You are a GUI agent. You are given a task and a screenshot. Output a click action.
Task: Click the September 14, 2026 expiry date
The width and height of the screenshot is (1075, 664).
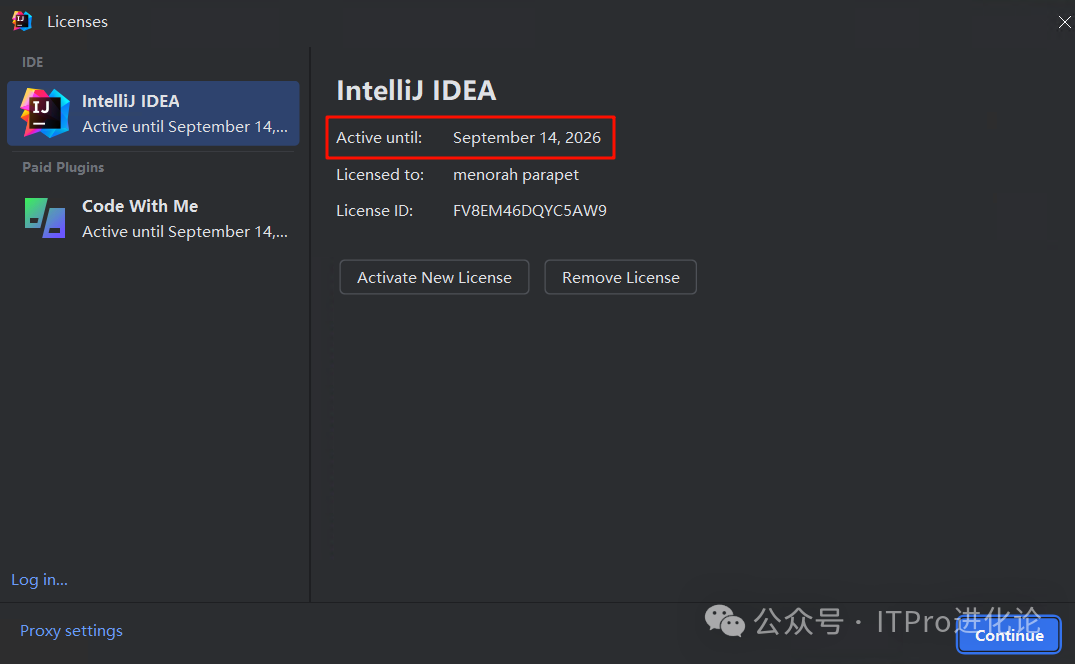[526, 138]
